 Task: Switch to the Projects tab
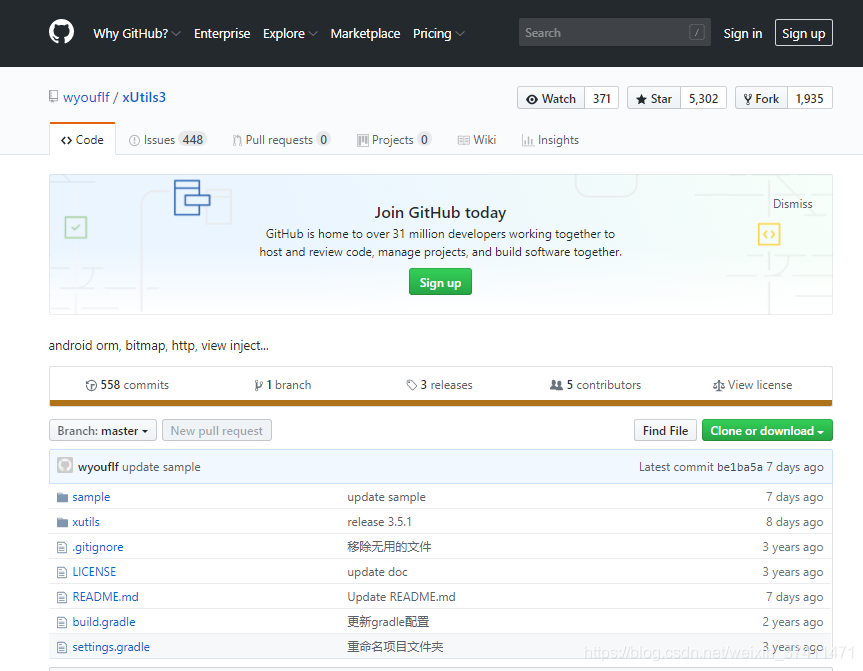pyautogui.click(x=394, y=140)
